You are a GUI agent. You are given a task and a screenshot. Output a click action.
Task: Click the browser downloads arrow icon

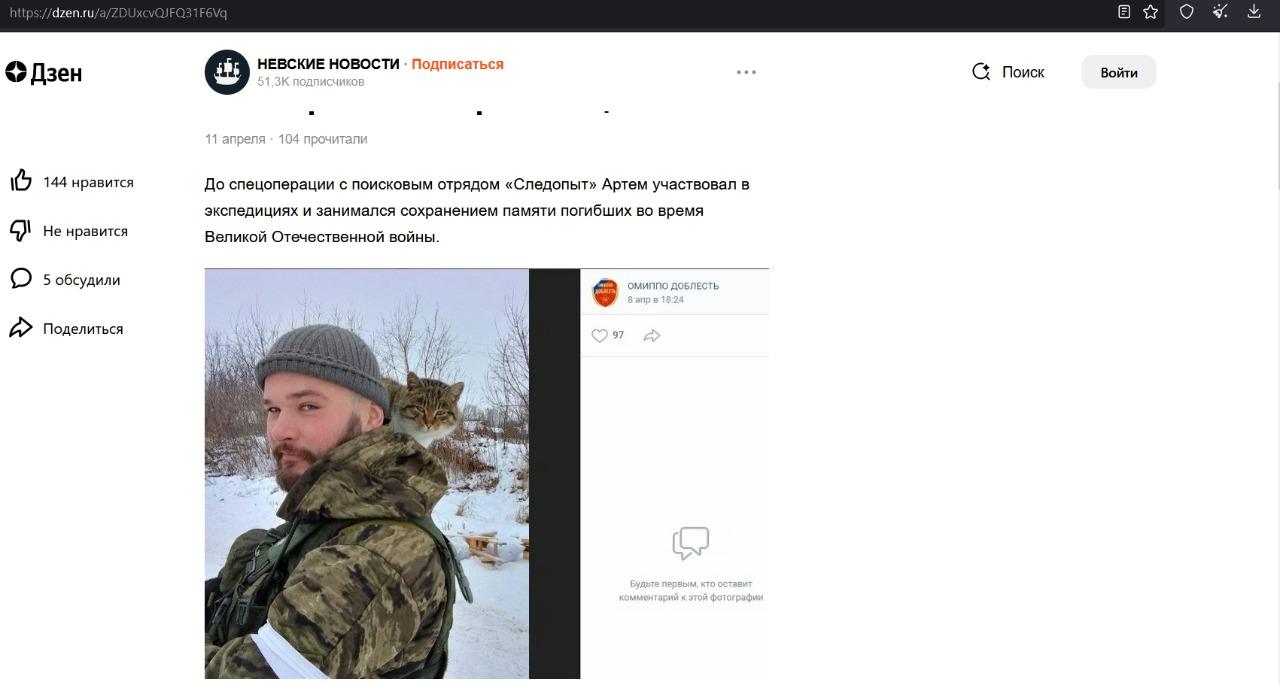[x=1254, y=12]
